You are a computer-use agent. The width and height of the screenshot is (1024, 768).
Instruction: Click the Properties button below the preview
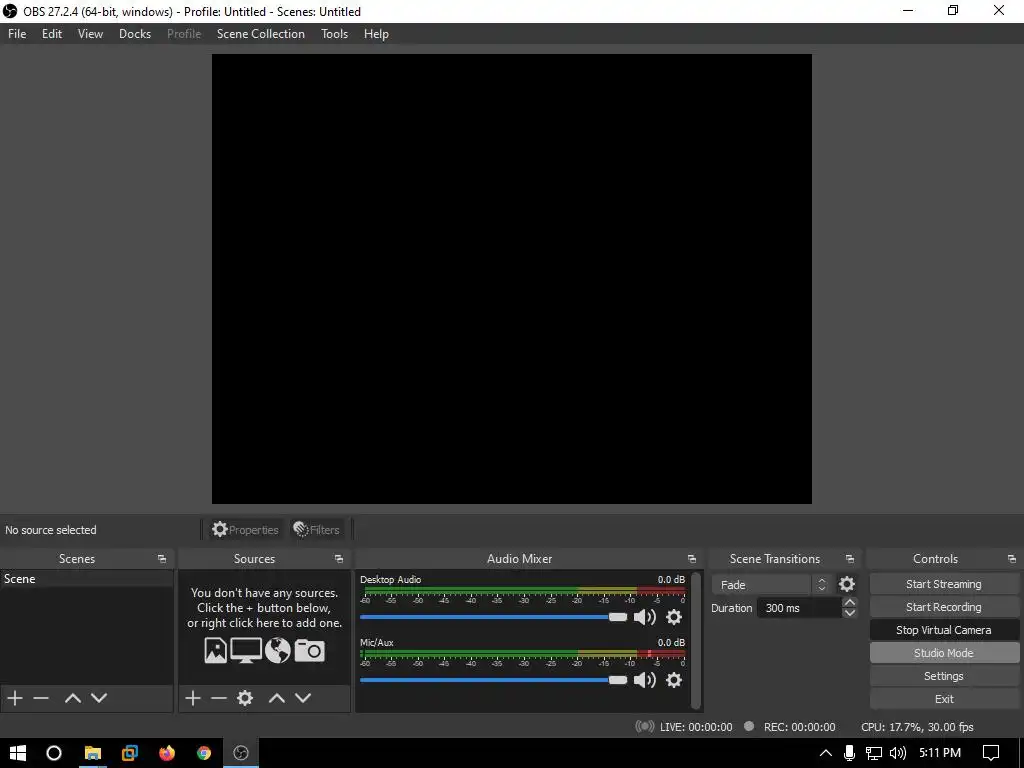coord(246,530)
